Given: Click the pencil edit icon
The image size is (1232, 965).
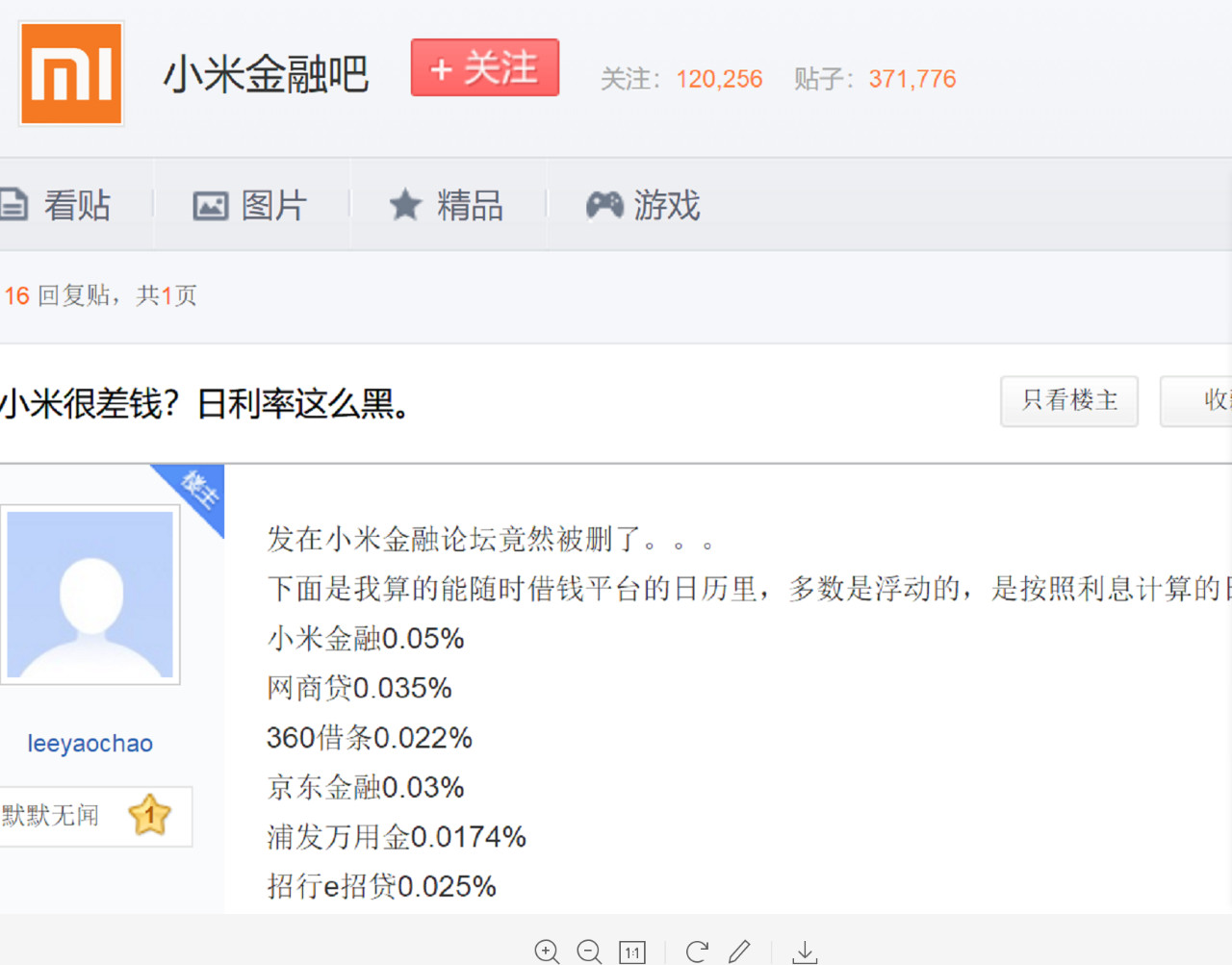Looking at the screenshot, I should (739, 952).
